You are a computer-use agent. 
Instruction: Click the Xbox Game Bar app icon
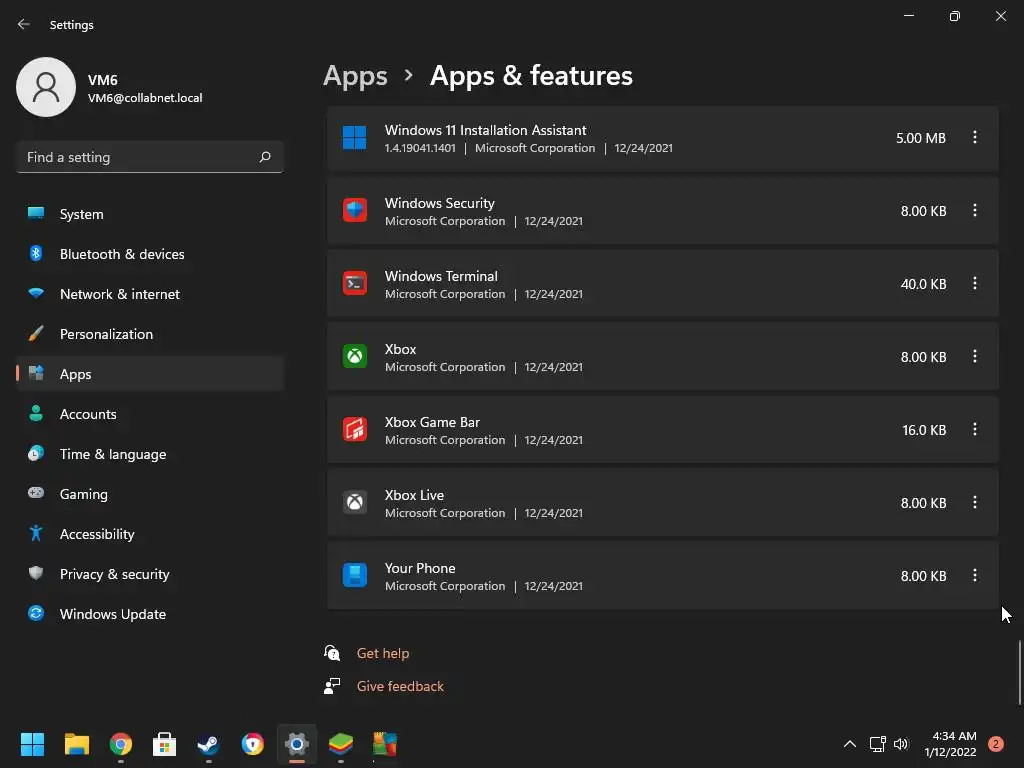click(355, 430)
